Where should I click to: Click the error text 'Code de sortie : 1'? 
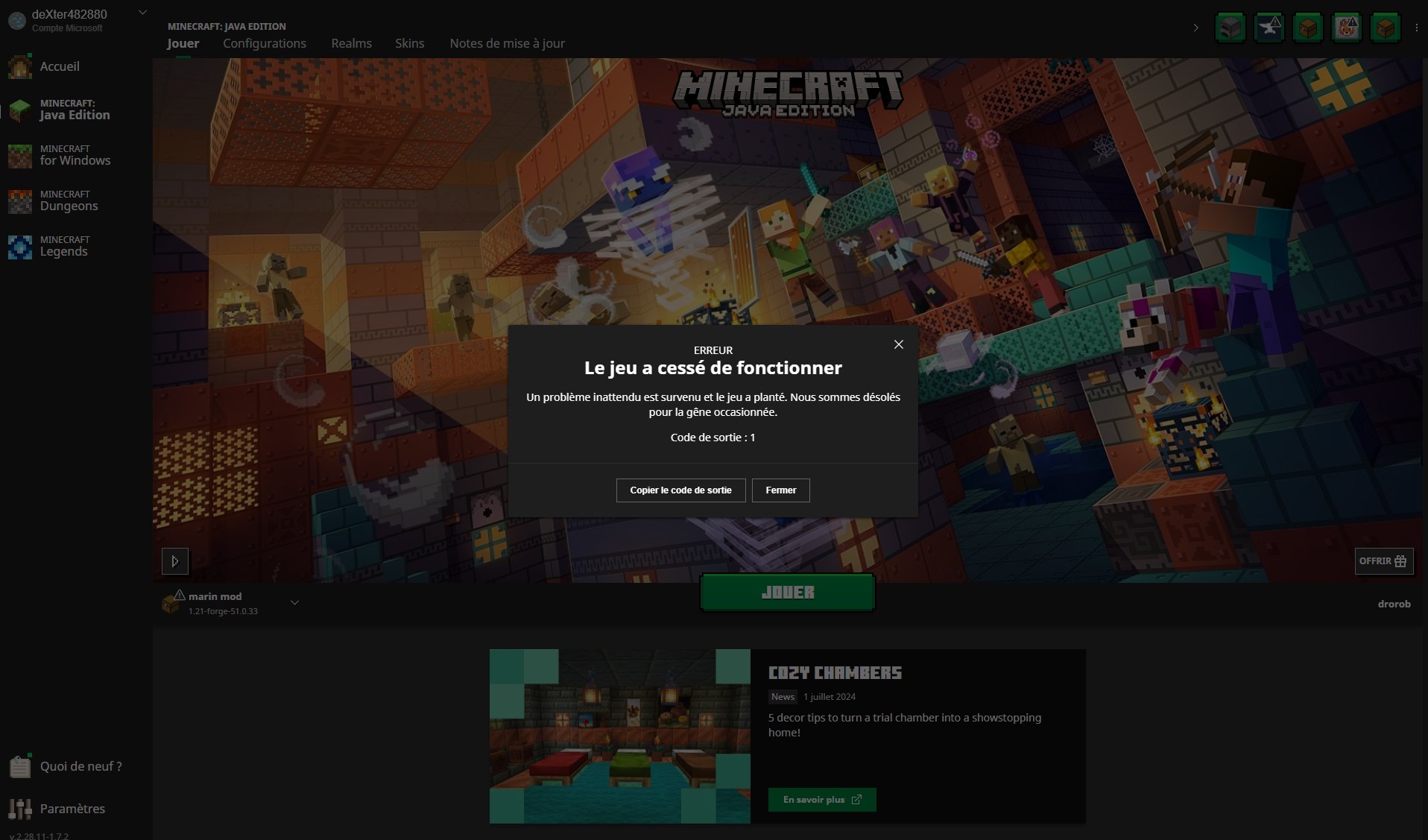(x=713, y=438)
